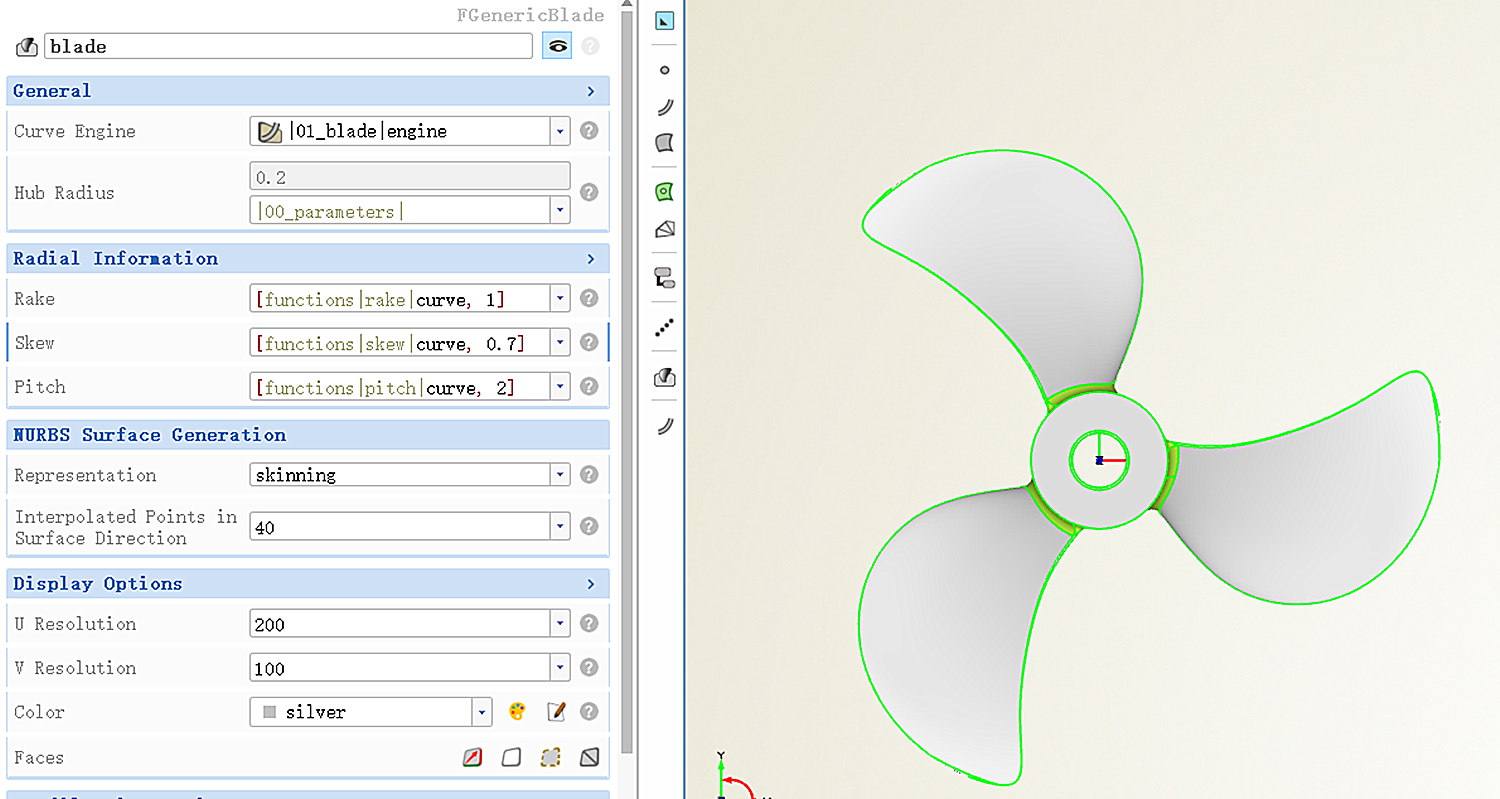Open help for V Resolution

589,668
